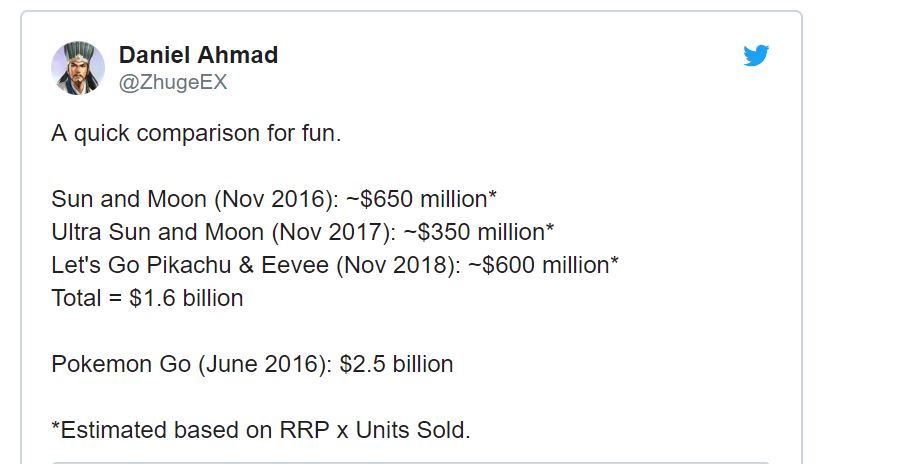Click the Twitter bird logo icon
This screenshot has width=920, height=464.
pyautogui.click(x=756, y=56)
